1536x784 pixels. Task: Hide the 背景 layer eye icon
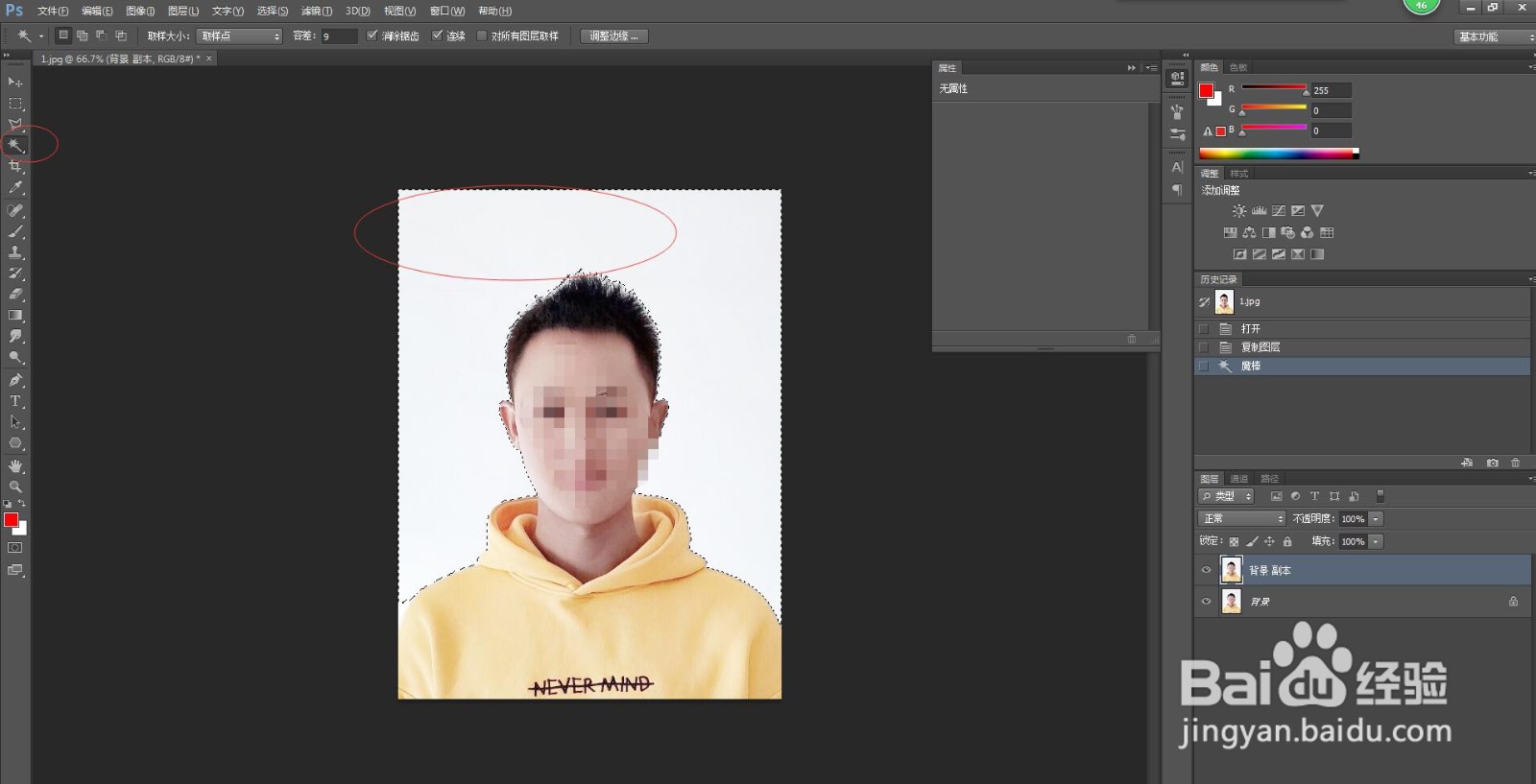1206,602
